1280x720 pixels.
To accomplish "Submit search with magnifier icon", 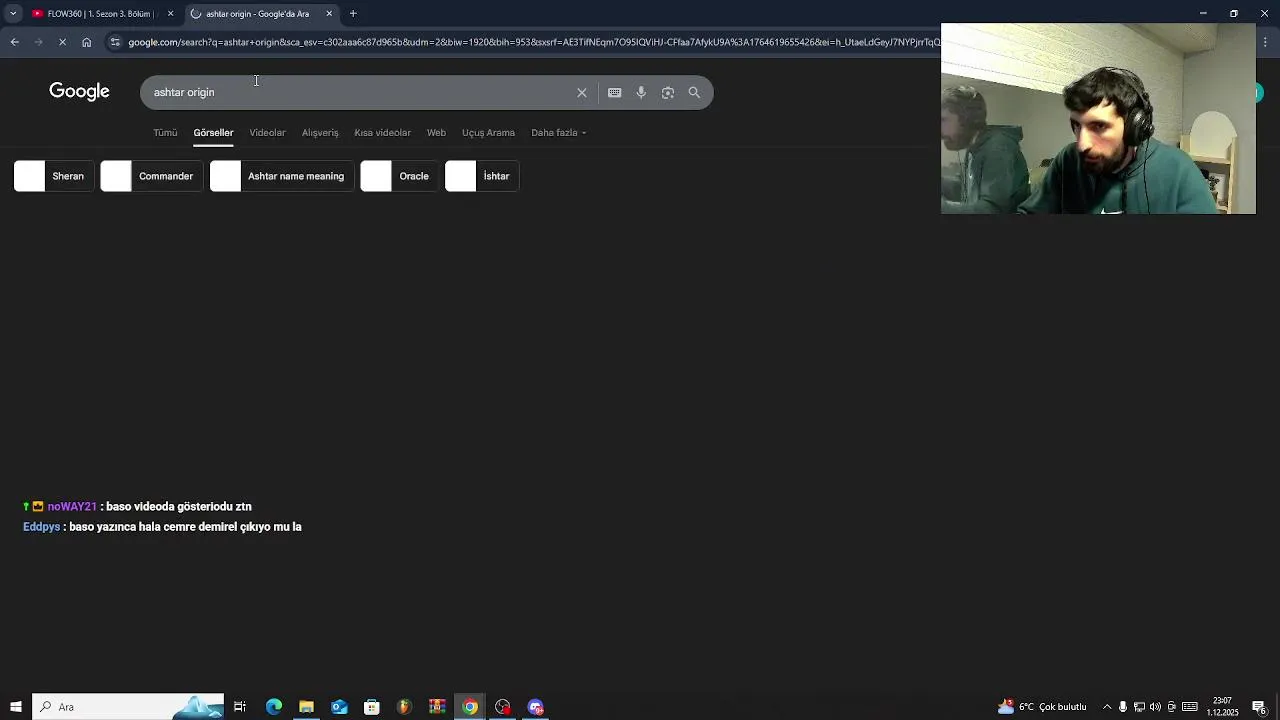I will click(694, 92).
